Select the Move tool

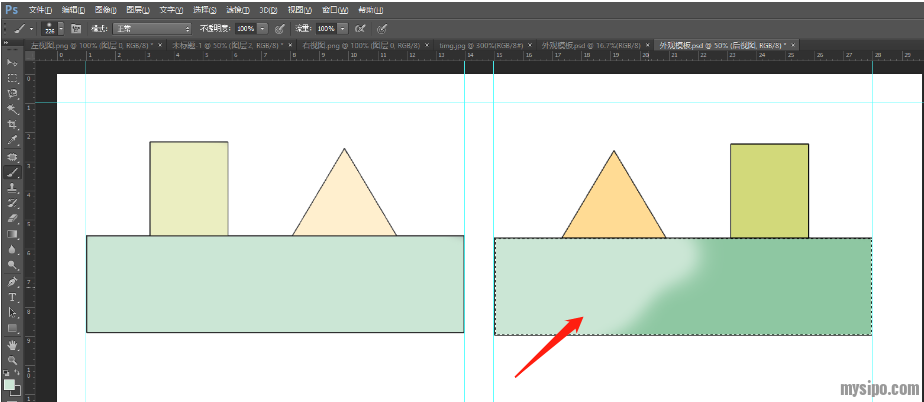[x=13, y=62]
